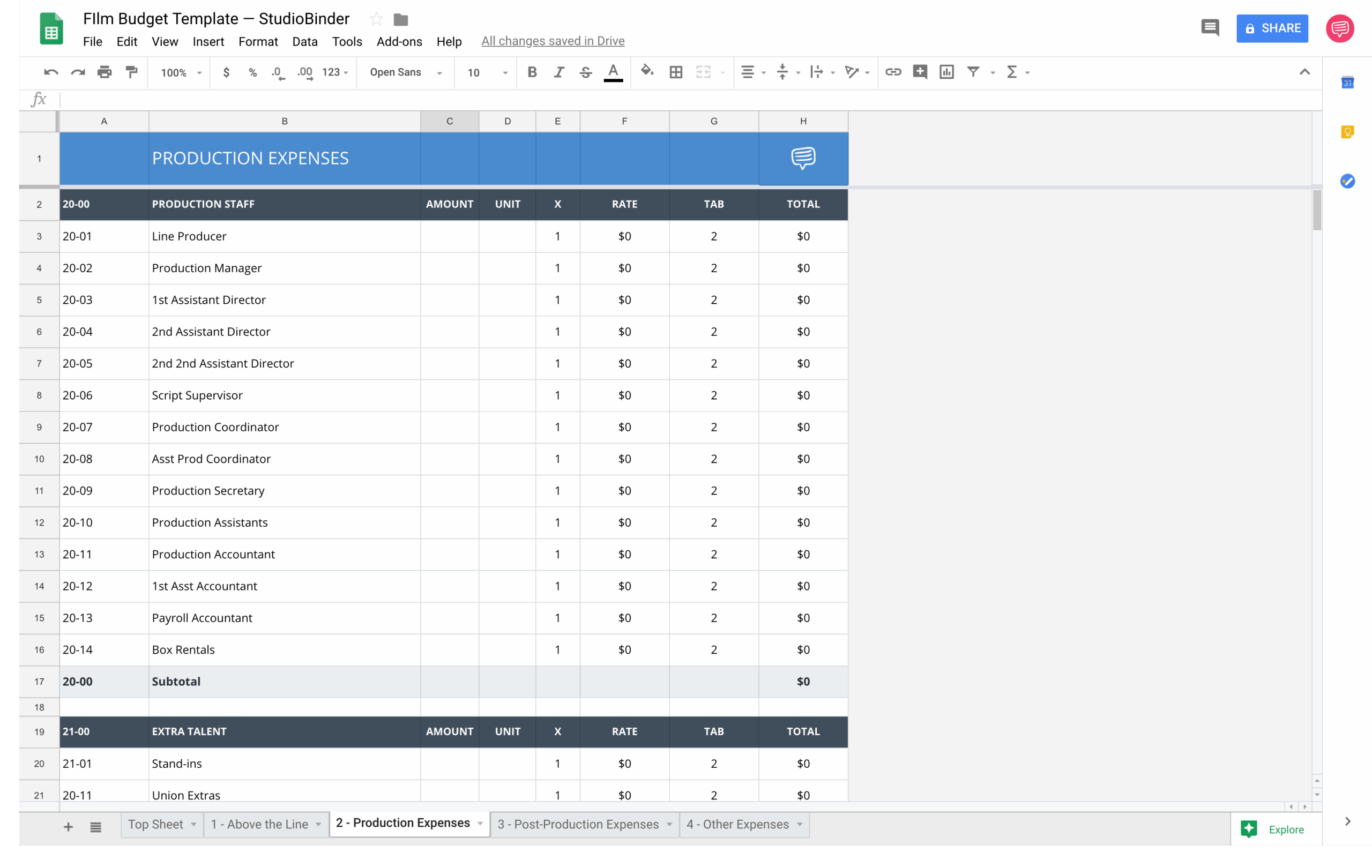This screenshot has width=1372, height=868.
Task: Insert a chart
Action: [946, 72]
